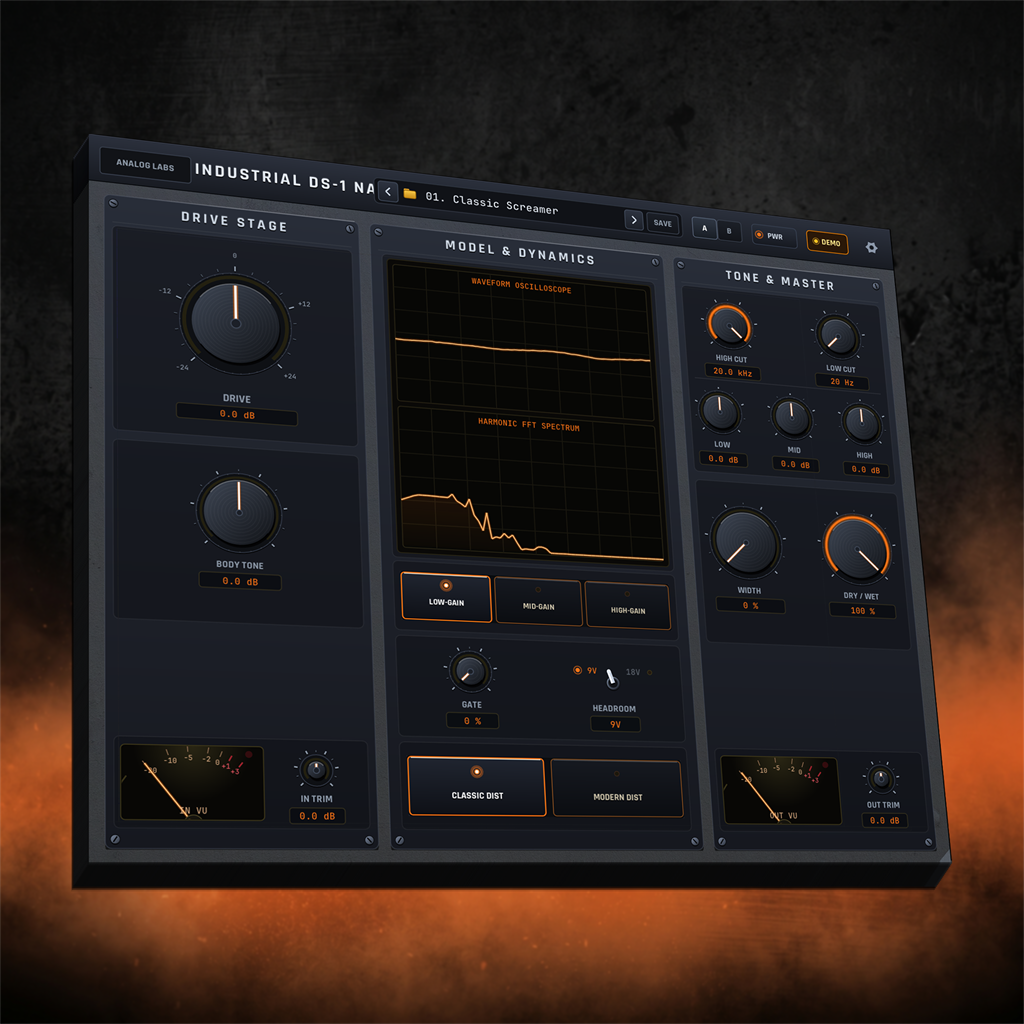
Task: Click the LOW CUT knob
Action: [838, 336]
